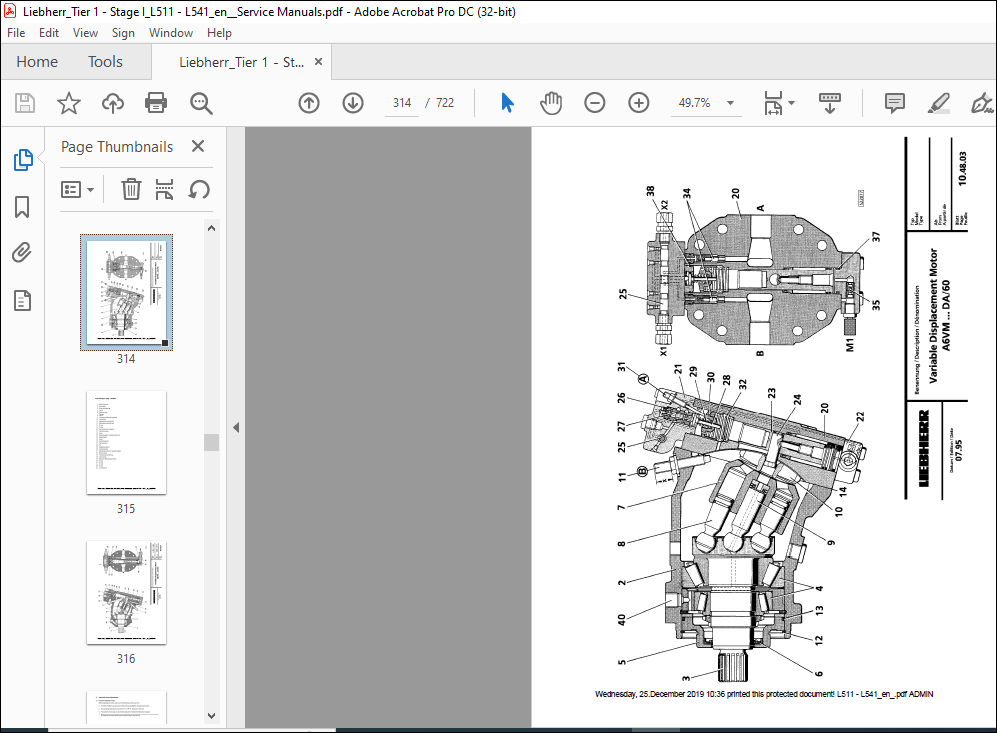Open the Bookmarks panel icon
Viewport: 997px width, 733px height.
pyautogui.click(x=22, y=207)
